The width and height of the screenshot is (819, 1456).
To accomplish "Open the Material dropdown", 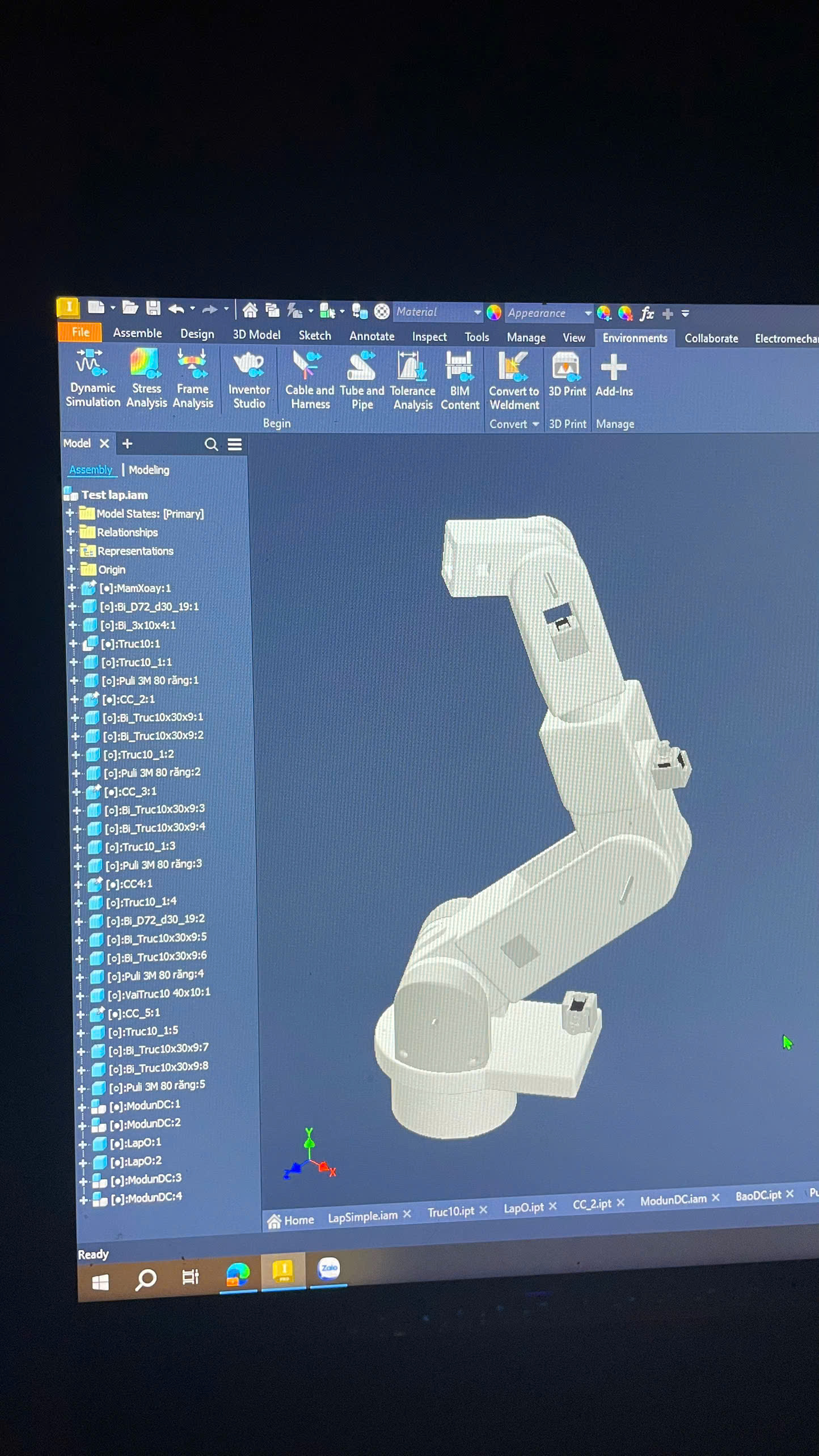I will click(477, 312).
